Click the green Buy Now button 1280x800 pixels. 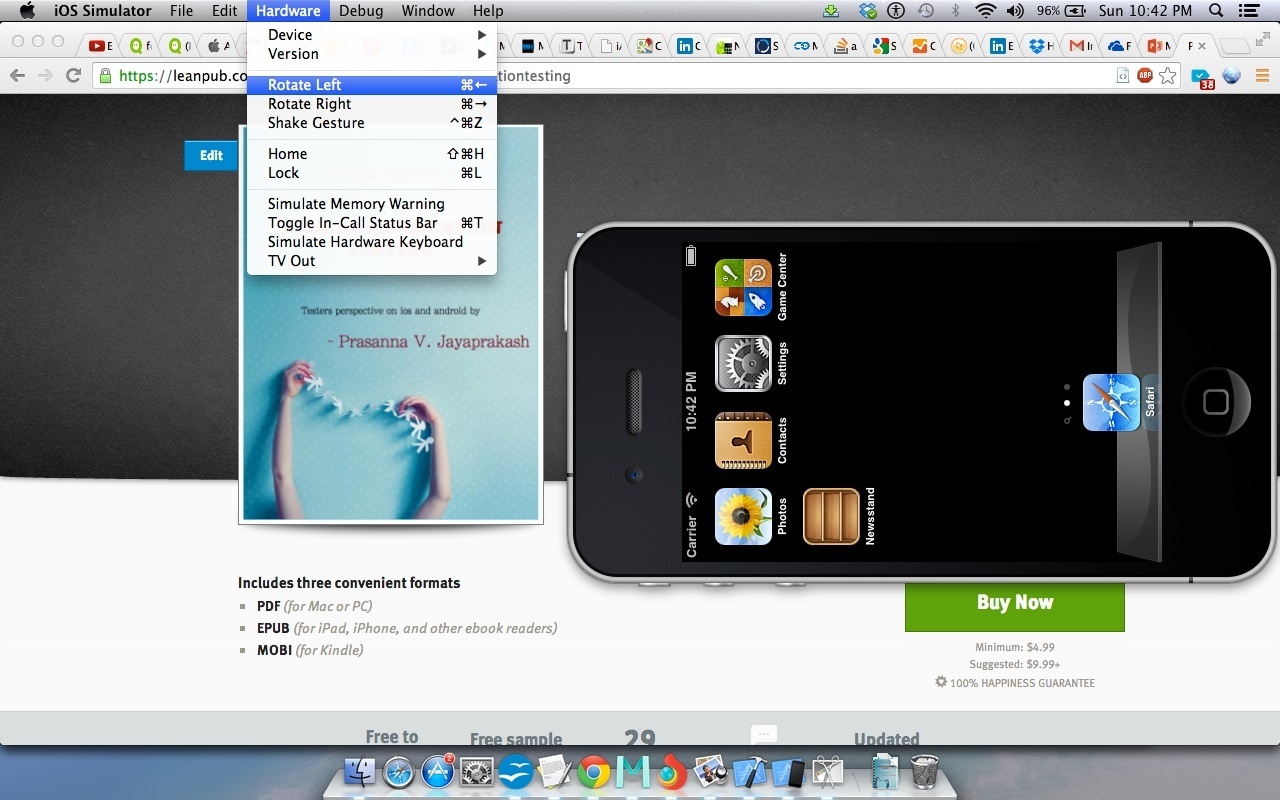coord(1014,603)
